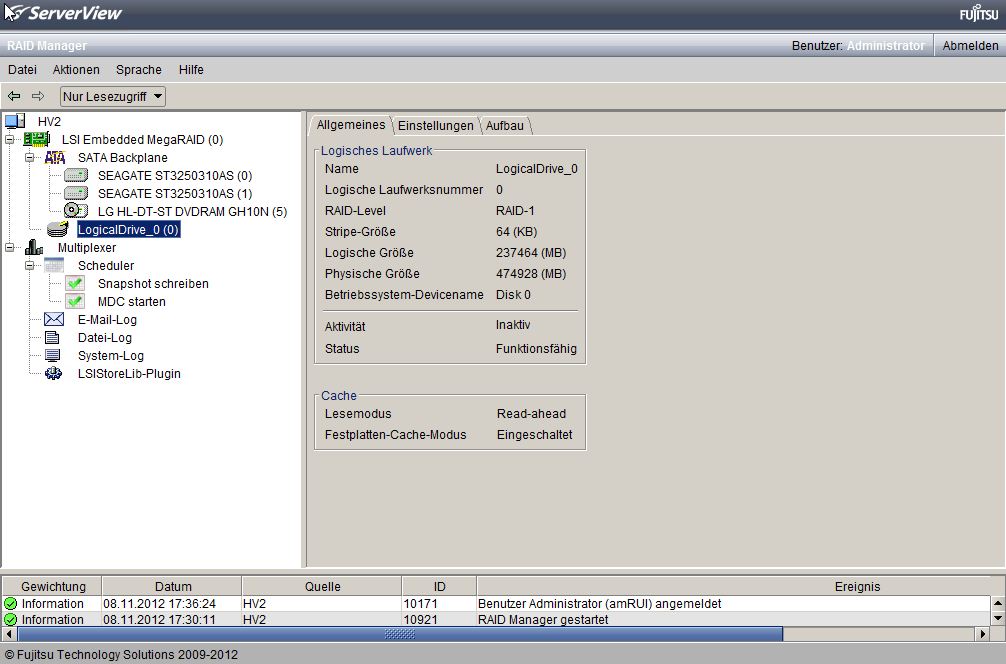Collapse the Scheduler tree node

[x=30, y=266]
